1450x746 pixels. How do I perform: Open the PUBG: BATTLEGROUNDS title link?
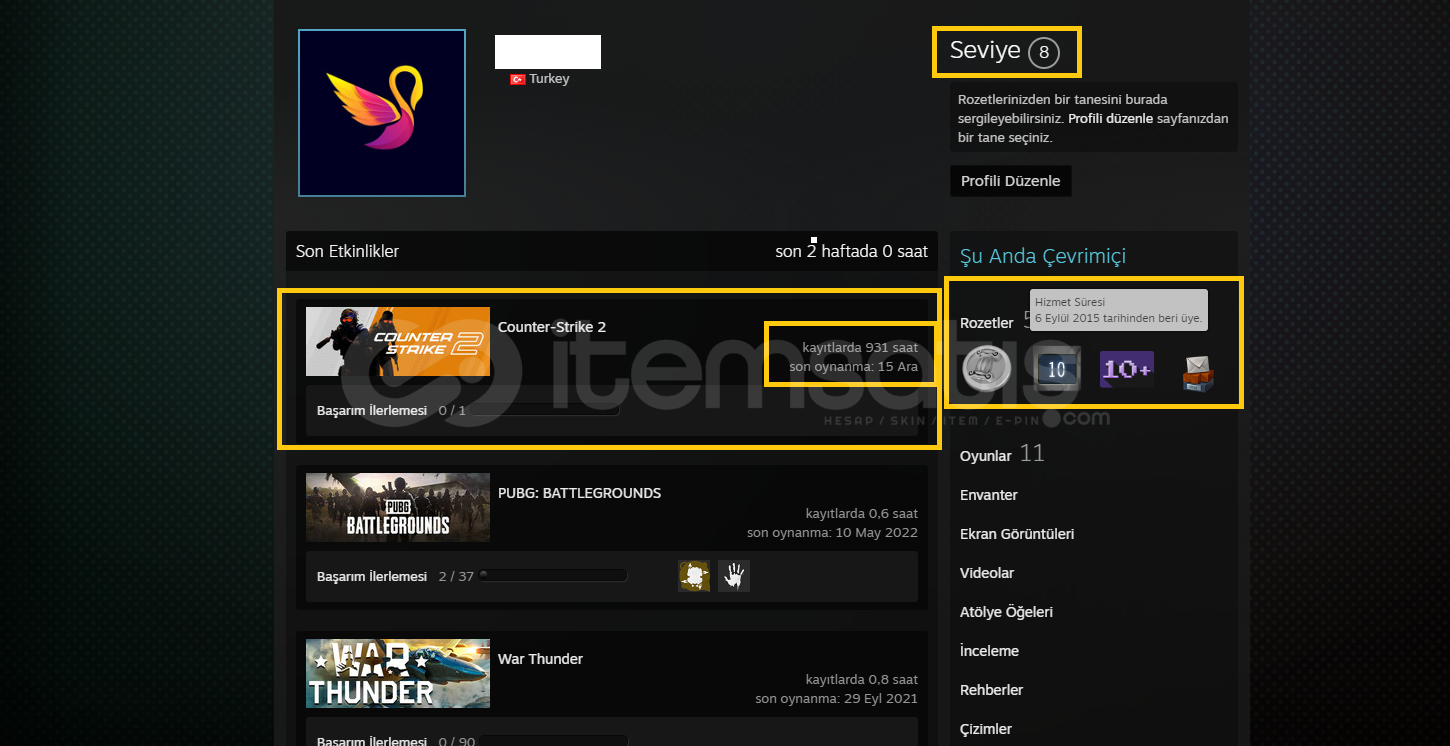(x=580, y=493)
